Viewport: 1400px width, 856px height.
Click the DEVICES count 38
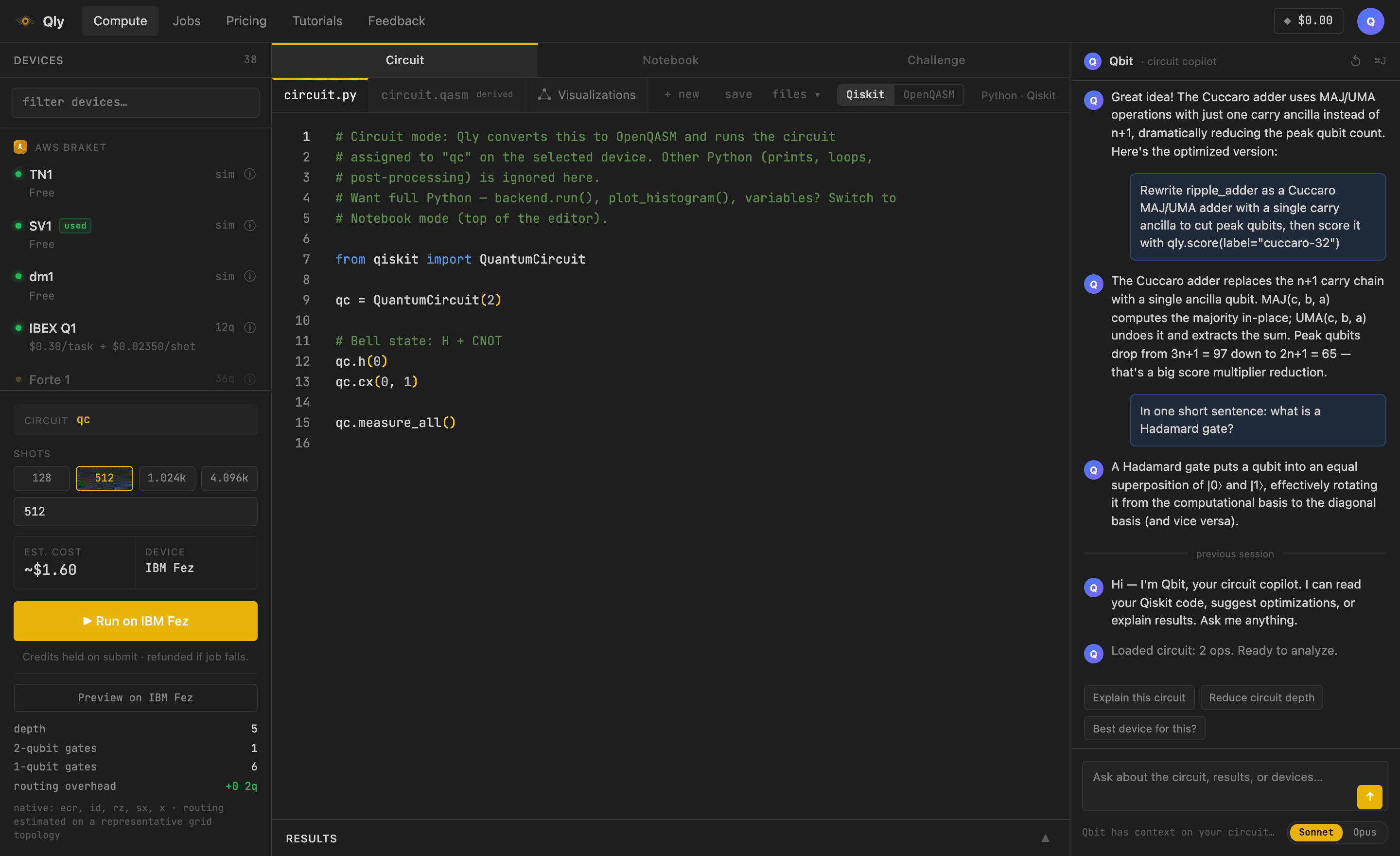[x=250, y=60]
